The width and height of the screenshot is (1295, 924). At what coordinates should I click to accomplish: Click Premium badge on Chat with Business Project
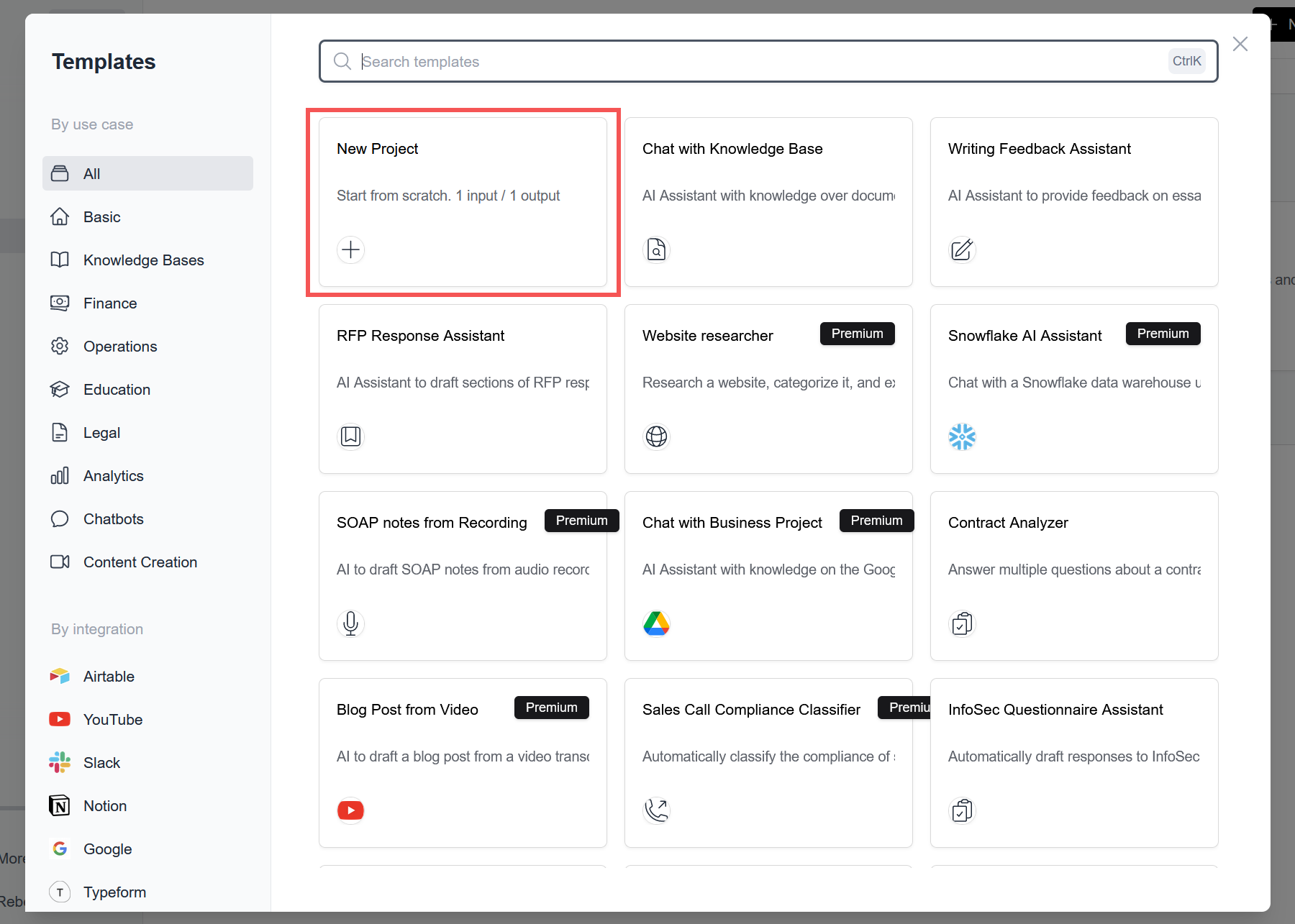point(876,521)
